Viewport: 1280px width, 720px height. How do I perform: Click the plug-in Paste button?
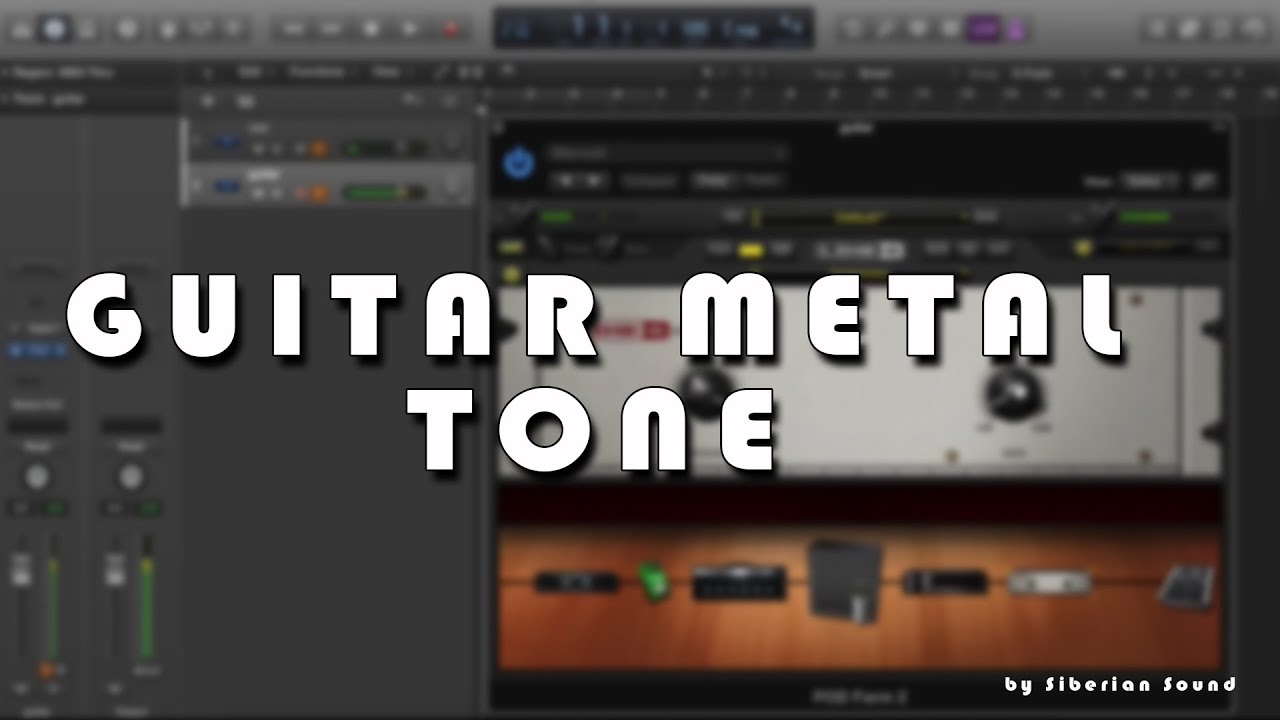pos(762,181)
